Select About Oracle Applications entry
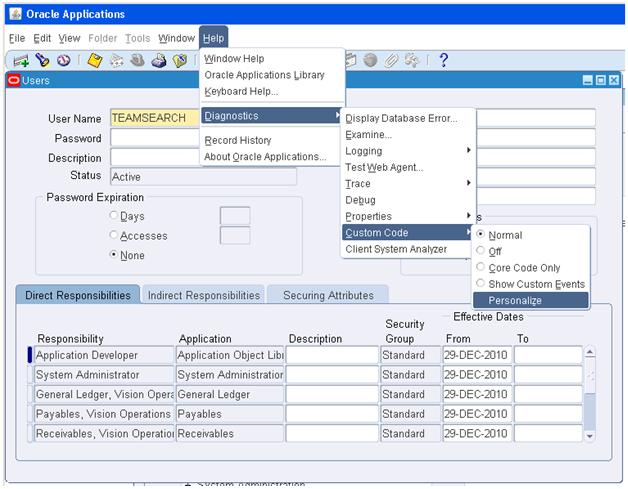 pyautogui.click(x=271, y=157)
